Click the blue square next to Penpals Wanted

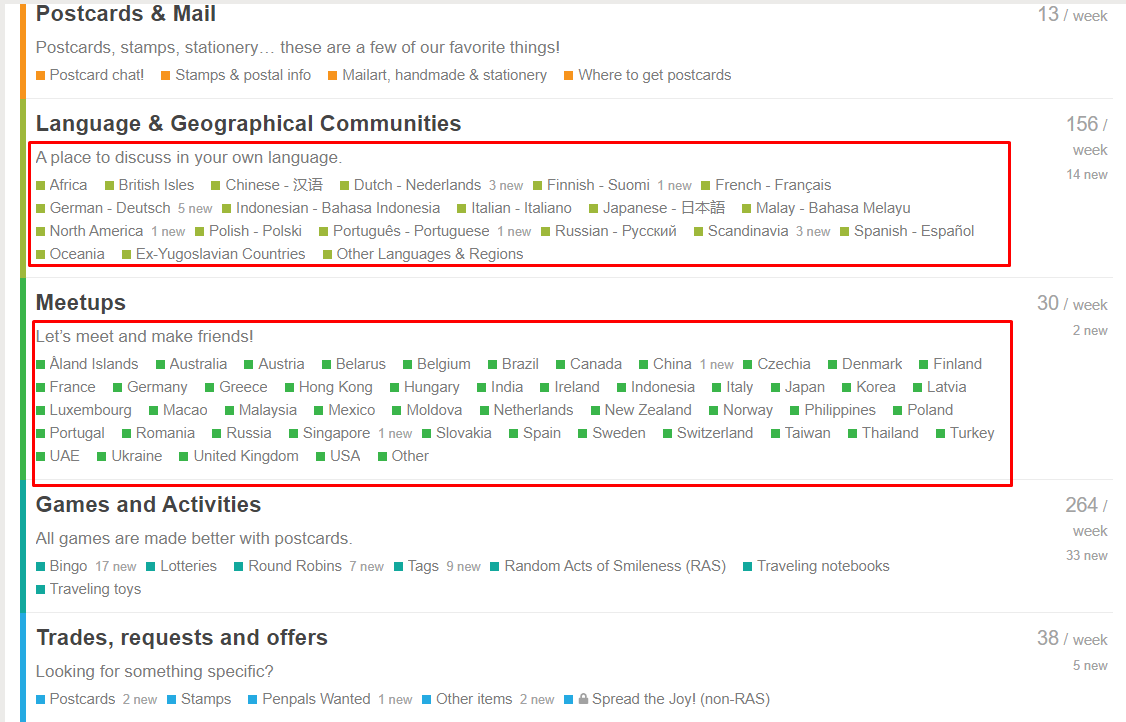click(252, 700)
